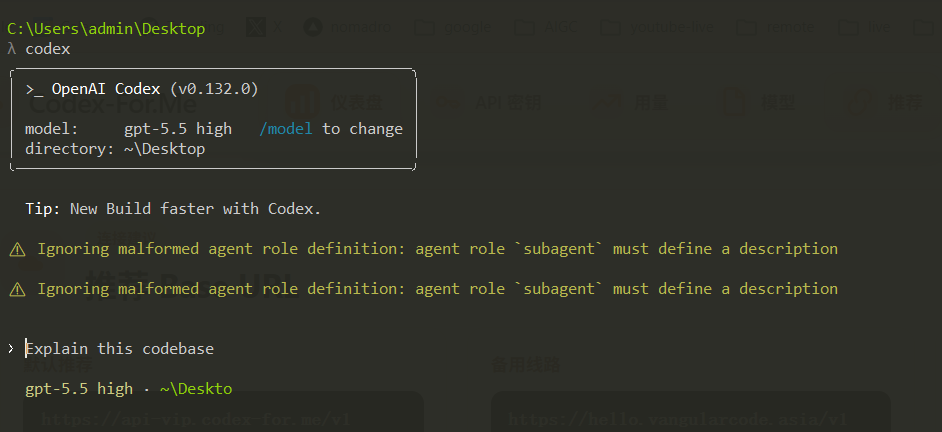Click the 备用线路 heading in background page
This screenshot has height=432, width=942.
[525, 364]
